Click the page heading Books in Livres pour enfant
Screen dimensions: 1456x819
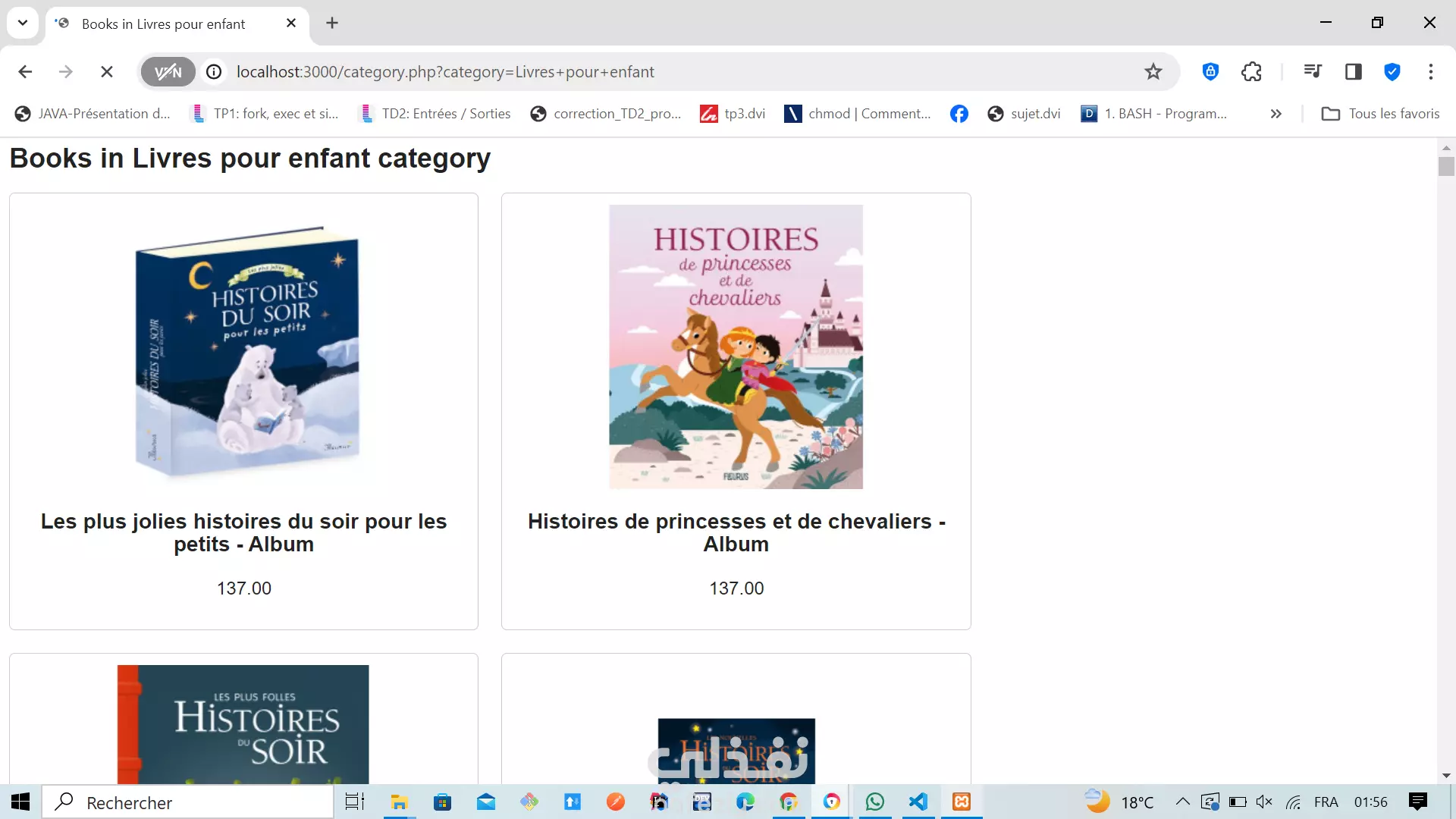pyautogui.click(x=250, y=158)
